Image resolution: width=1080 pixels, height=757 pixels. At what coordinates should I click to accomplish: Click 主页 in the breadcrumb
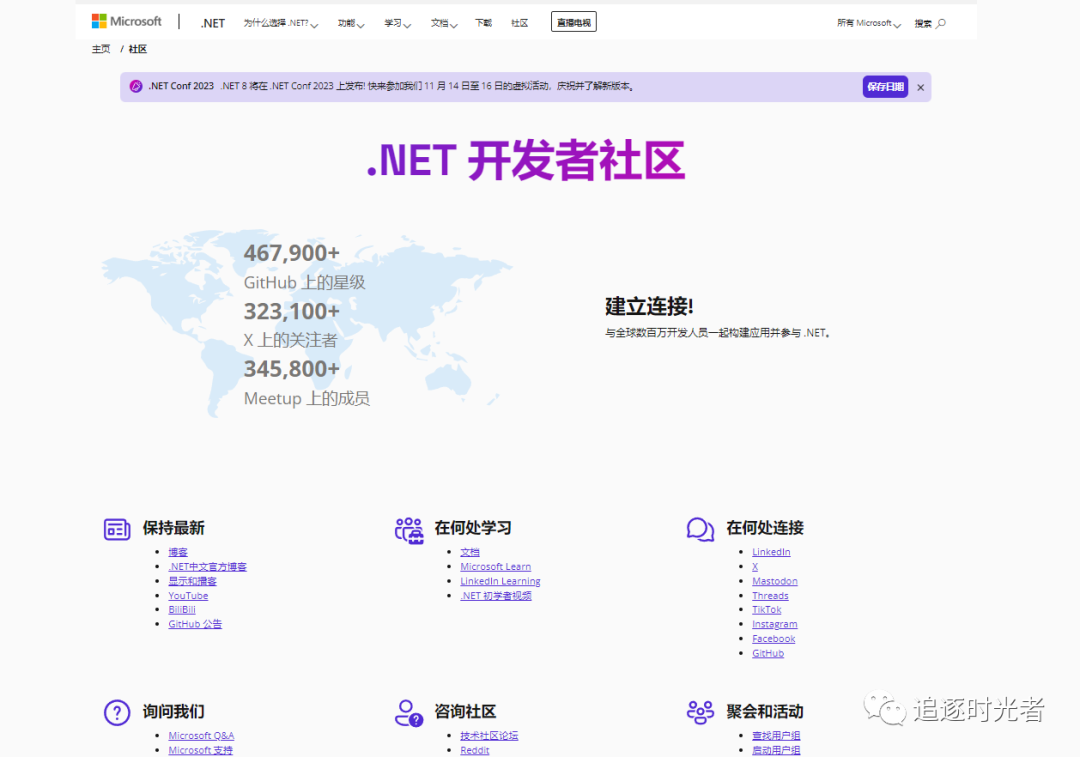(x=100, y=48)
